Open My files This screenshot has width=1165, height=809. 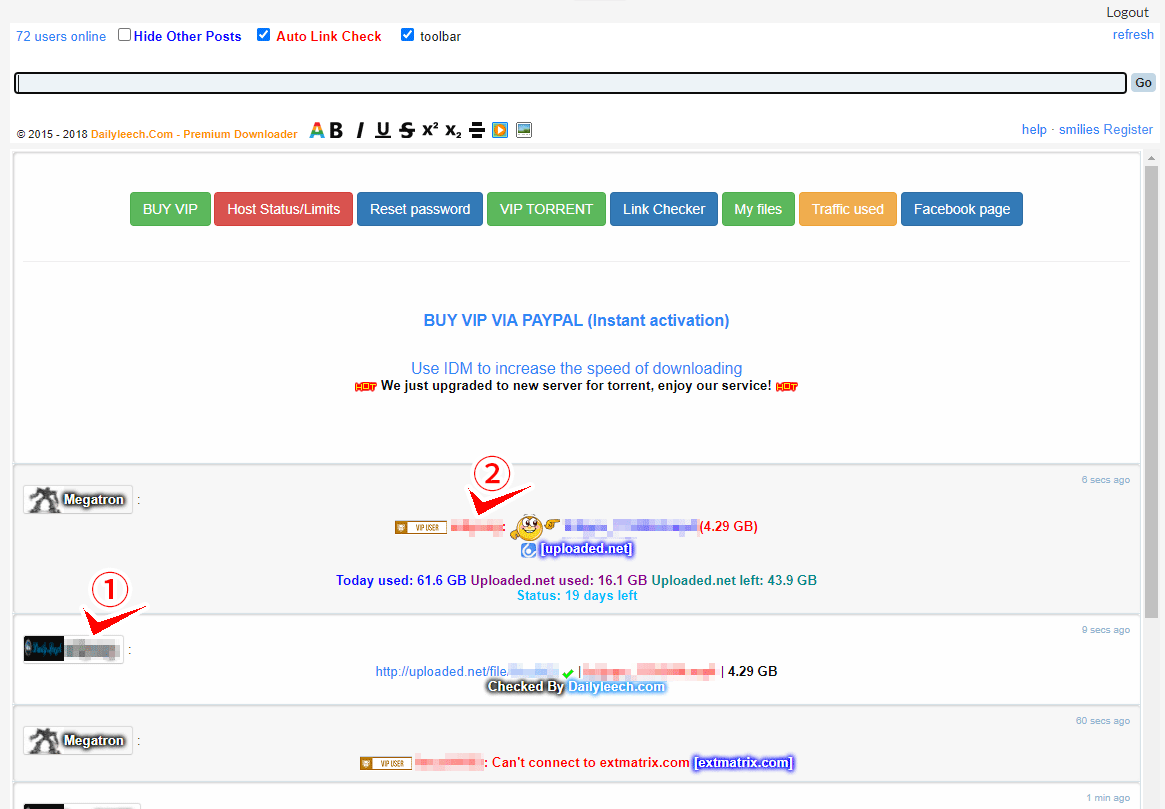[x=758, y=209]
